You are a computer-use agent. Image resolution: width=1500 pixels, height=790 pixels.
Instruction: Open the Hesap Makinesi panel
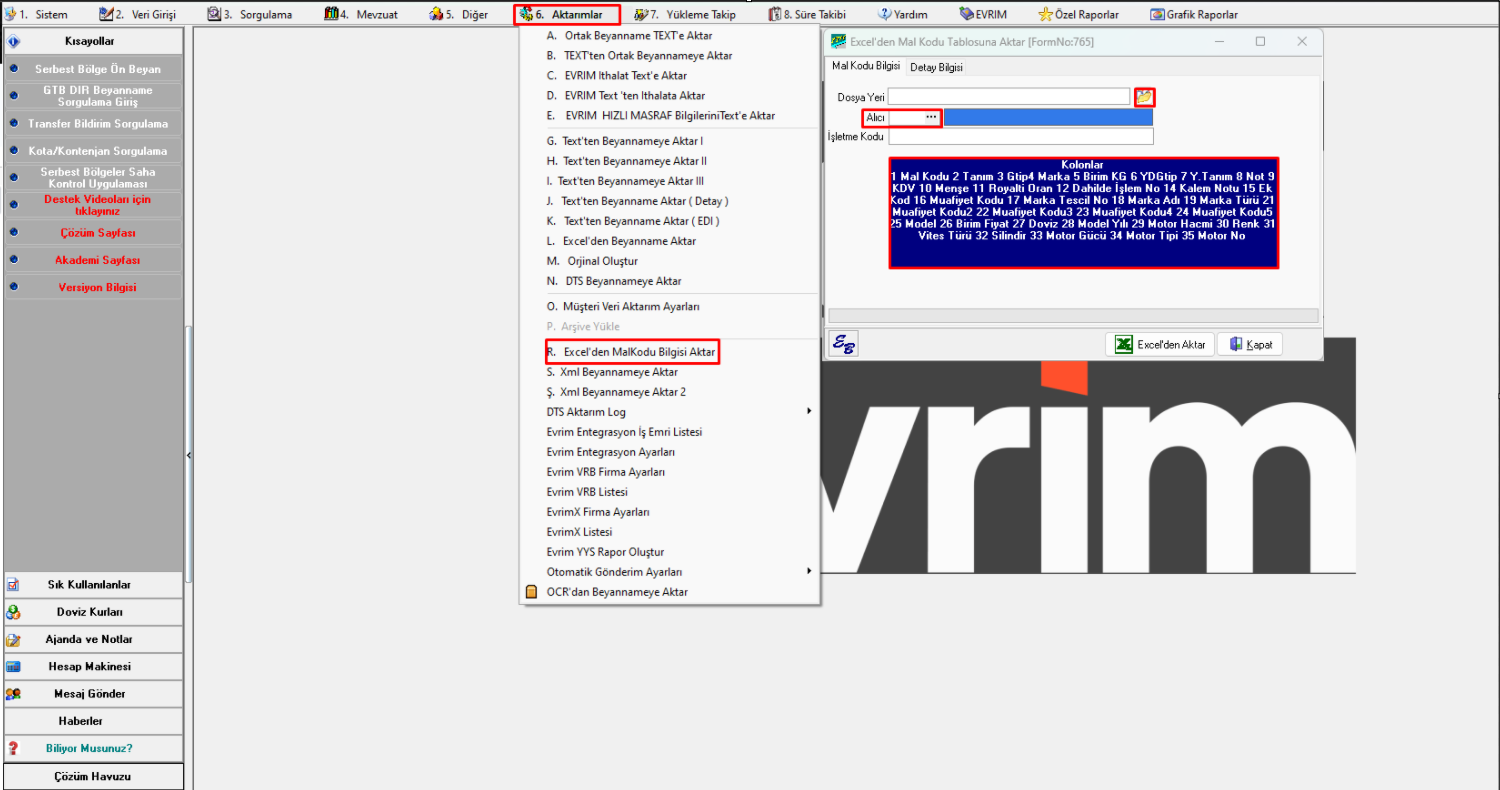[93, 666]
